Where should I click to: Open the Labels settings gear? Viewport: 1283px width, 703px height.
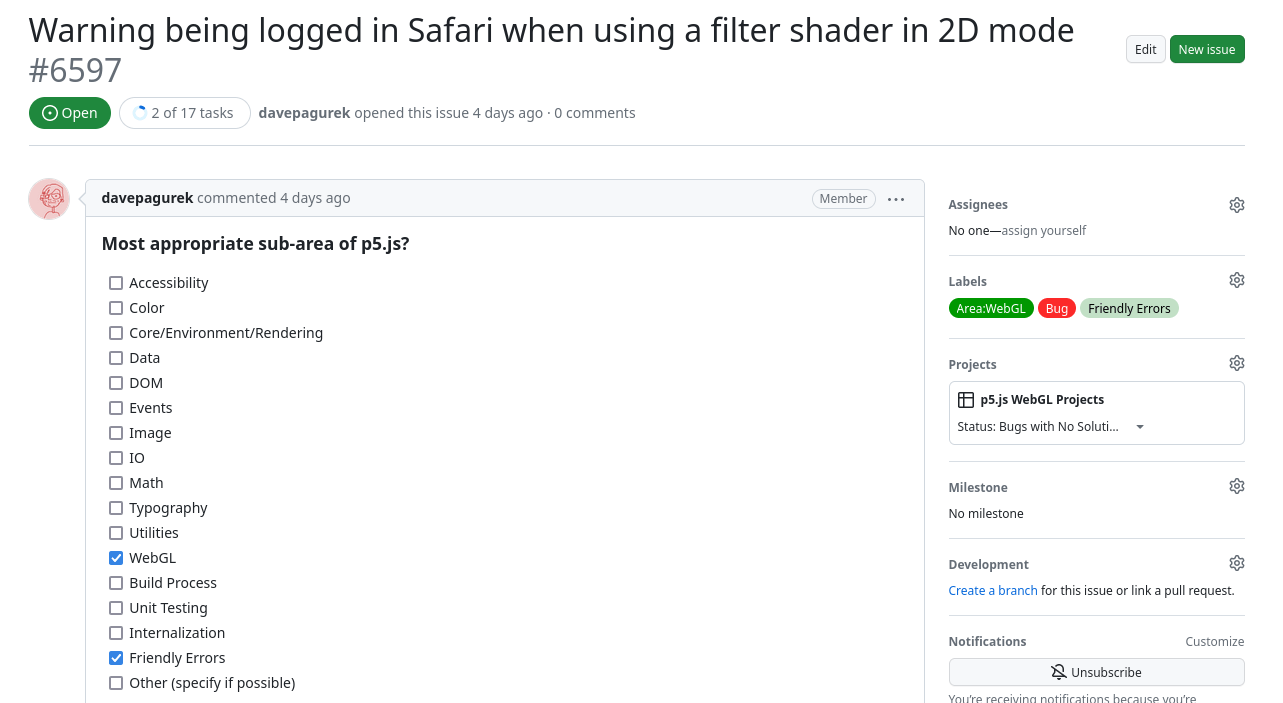click(1236, 280)
